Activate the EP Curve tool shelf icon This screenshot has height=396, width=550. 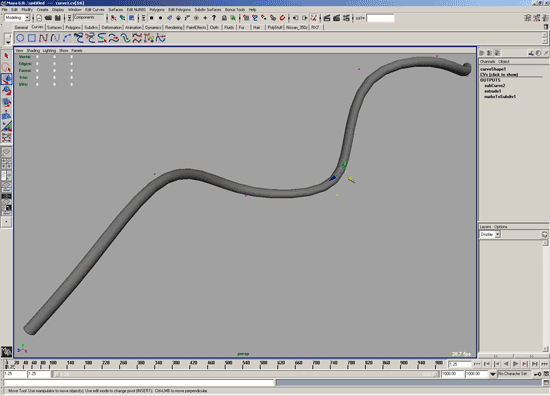pos(55,38)
